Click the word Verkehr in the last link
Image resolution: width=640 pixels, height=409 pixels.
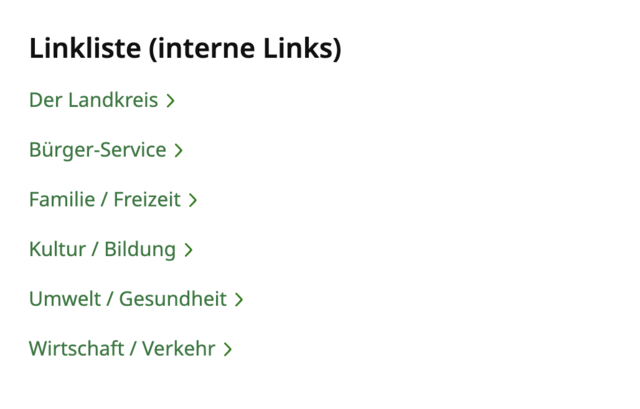179,349
